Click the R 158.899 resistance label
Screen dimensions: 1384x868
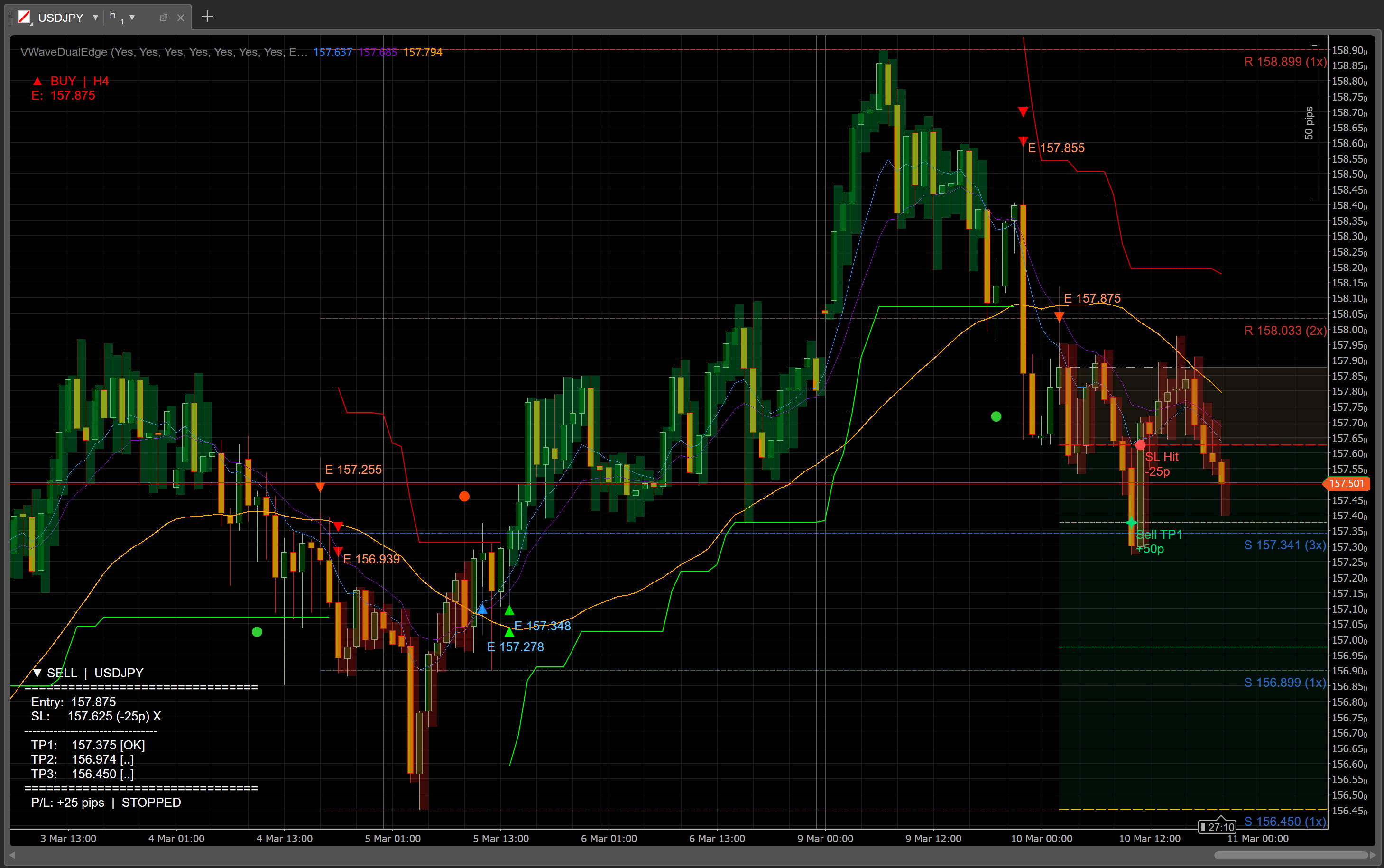pyautogui.click(x=1285, y=62)
